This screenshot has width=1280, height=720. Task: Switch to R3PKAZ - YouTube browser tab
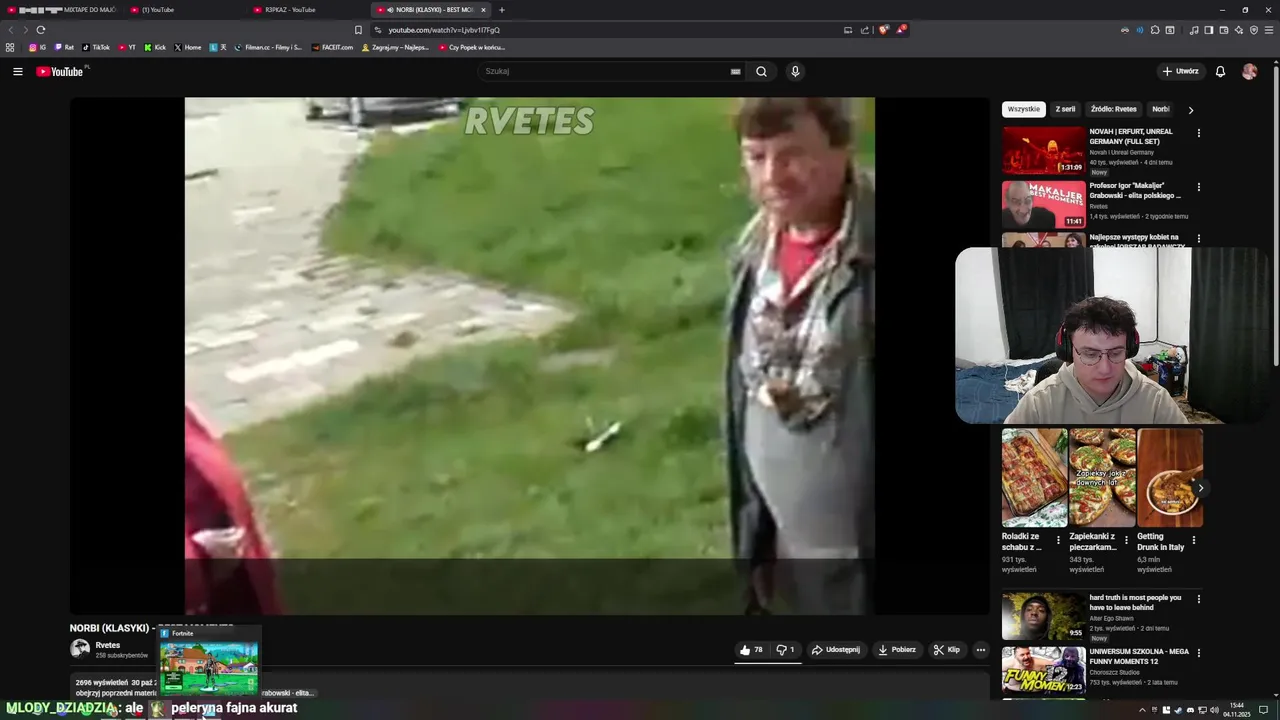click(308, 10)
